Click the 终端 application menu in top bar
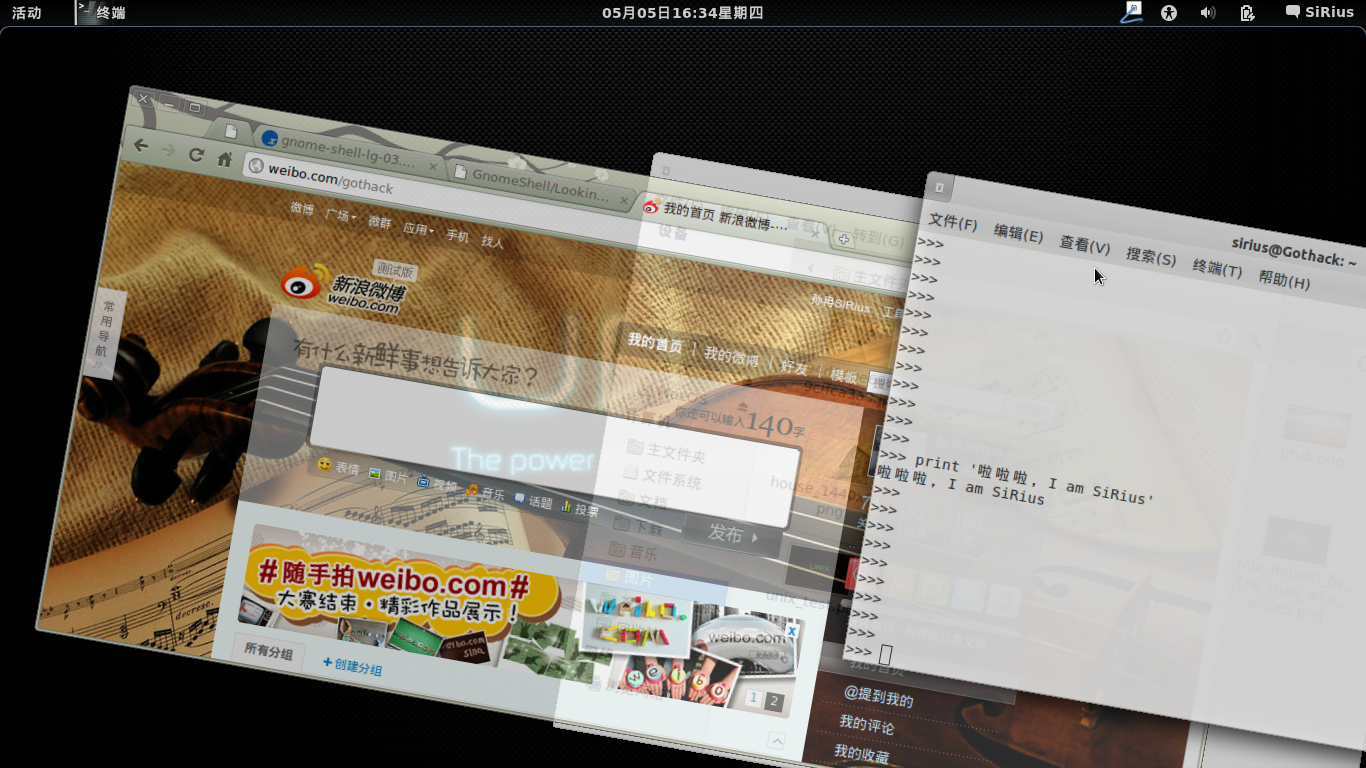 tap(102, 13)
